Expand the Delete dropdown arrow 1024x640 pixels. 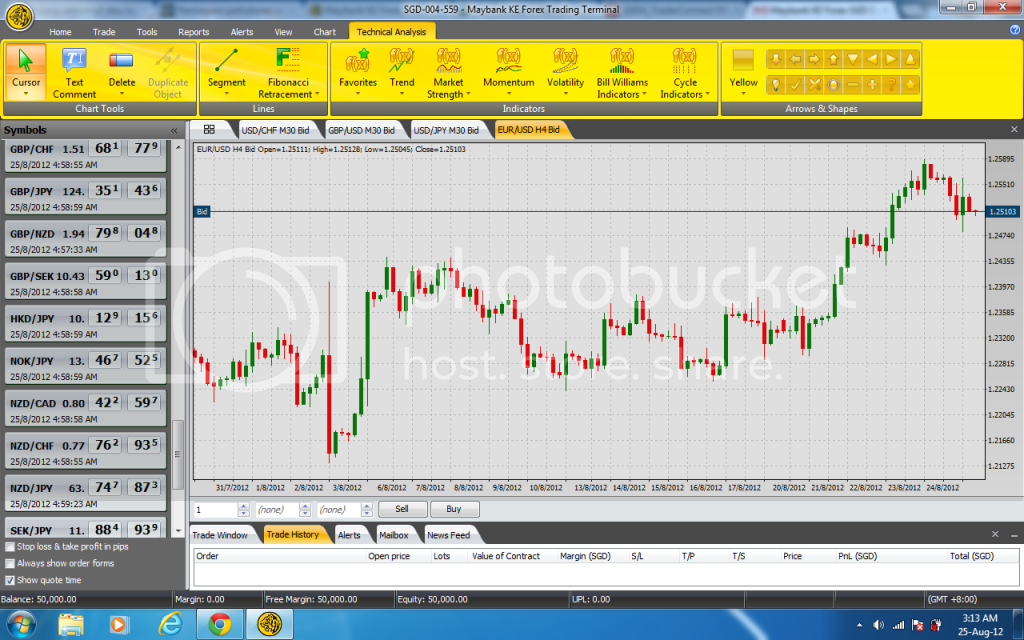[121, 94]
